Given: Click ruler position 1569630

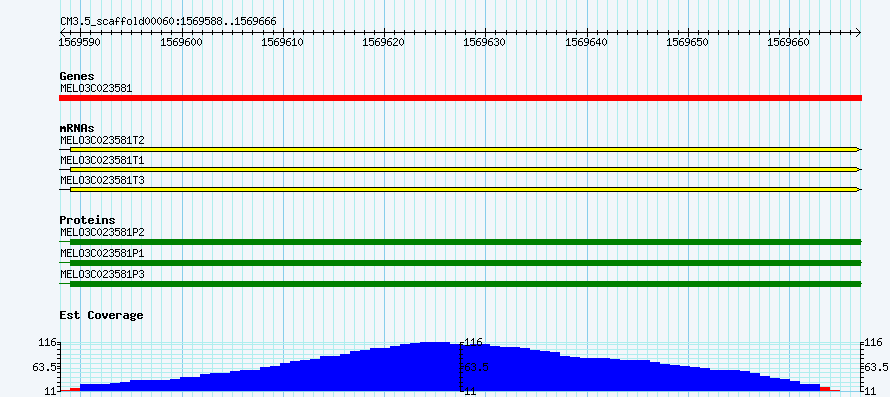Looking at the screenshot, I should point(484,42).
